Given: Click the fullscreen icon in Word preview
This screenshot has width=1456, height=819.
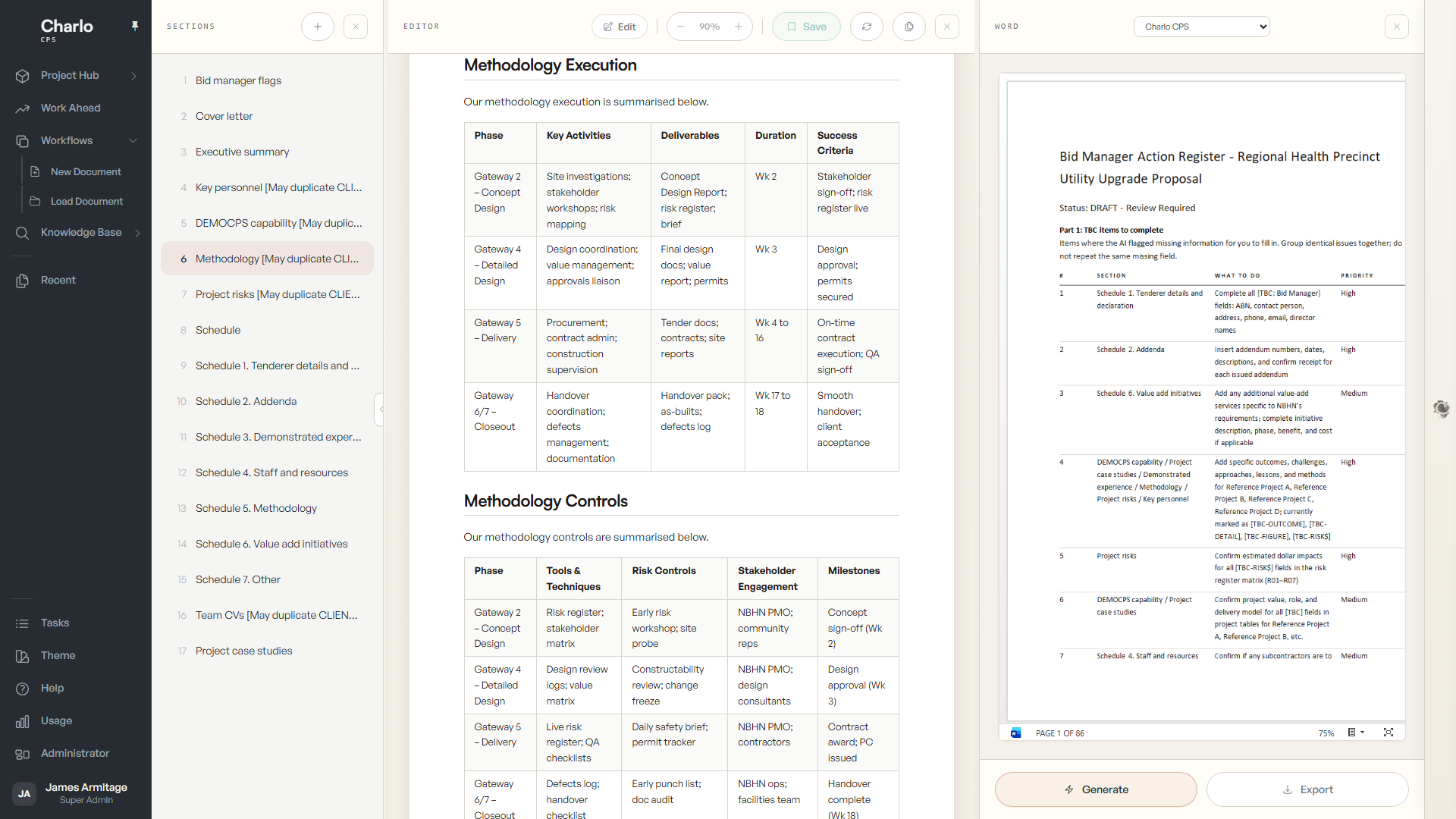Looking at the screenshot, I should [1389, 733].
